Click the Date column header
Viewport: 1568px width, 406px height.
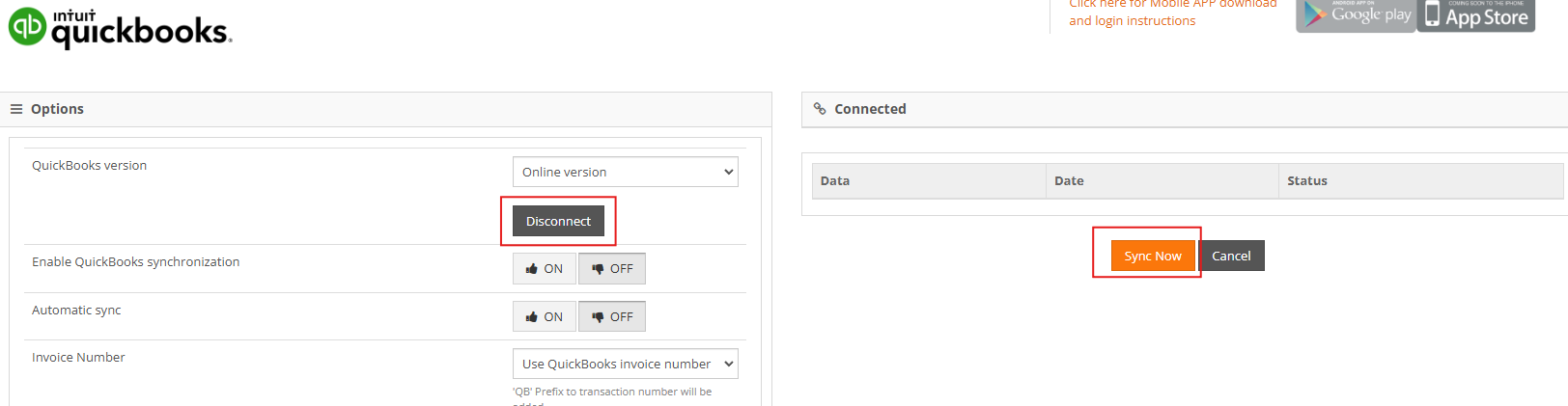1162,180
